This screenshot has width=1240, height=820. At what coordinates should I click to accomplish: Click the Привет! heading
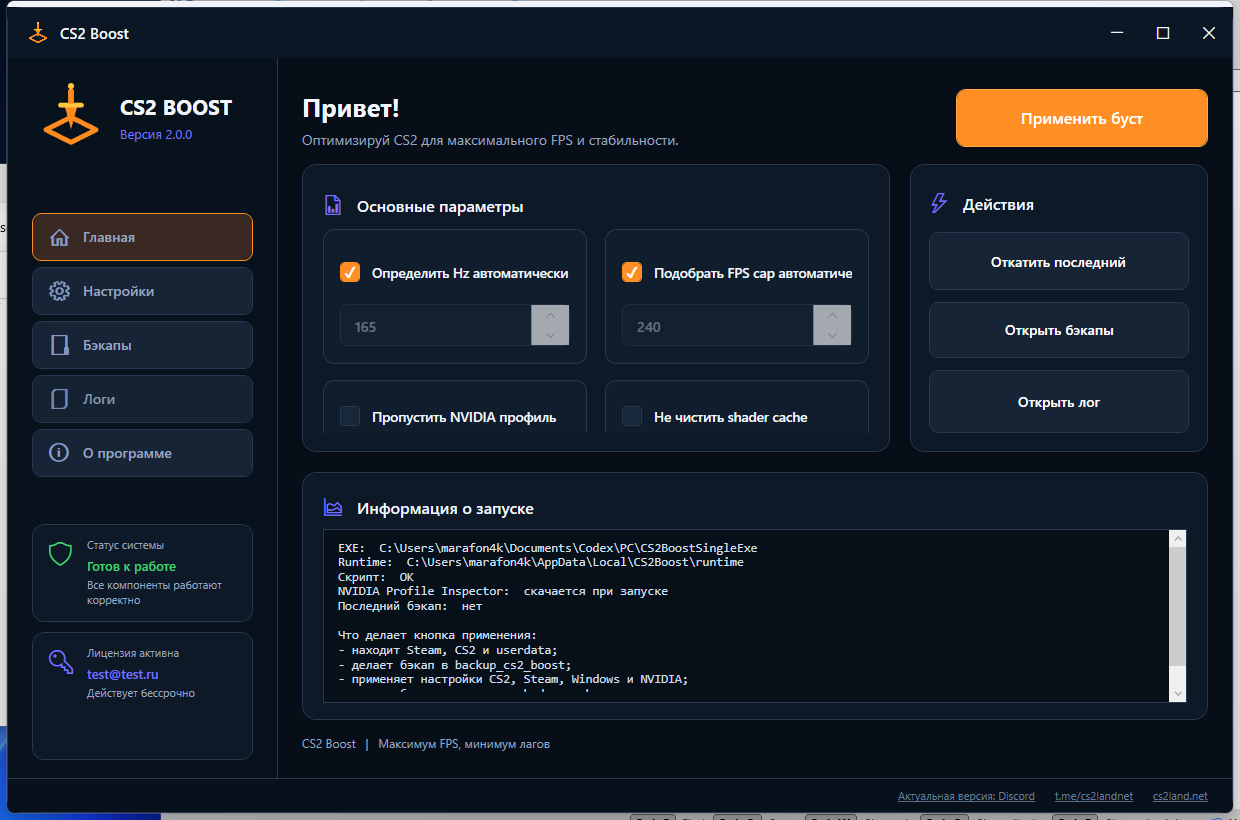coord(351,108)
